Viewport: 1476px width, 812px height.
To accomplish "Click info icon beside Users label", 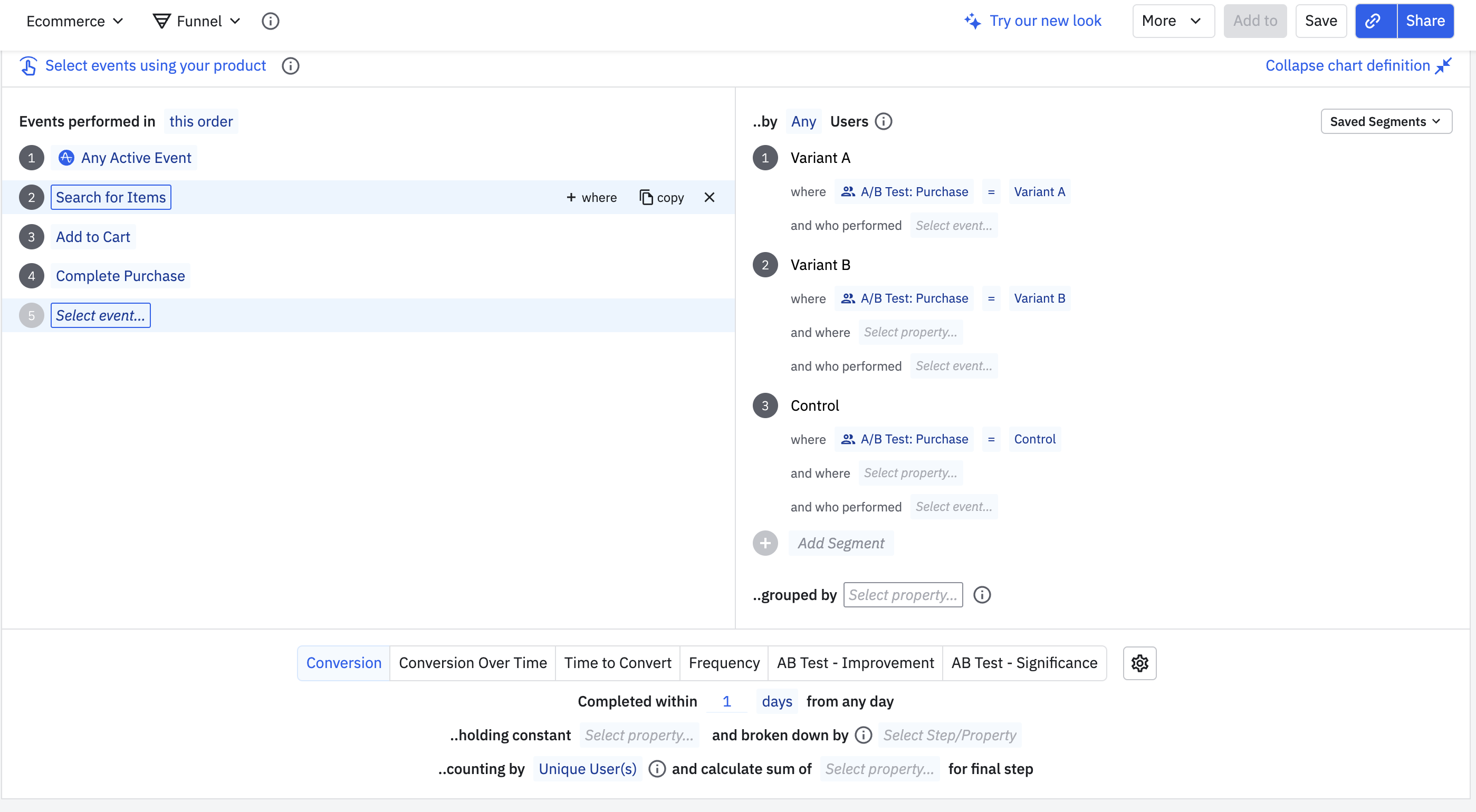I will pyautogui.click(x=884, y=121).
